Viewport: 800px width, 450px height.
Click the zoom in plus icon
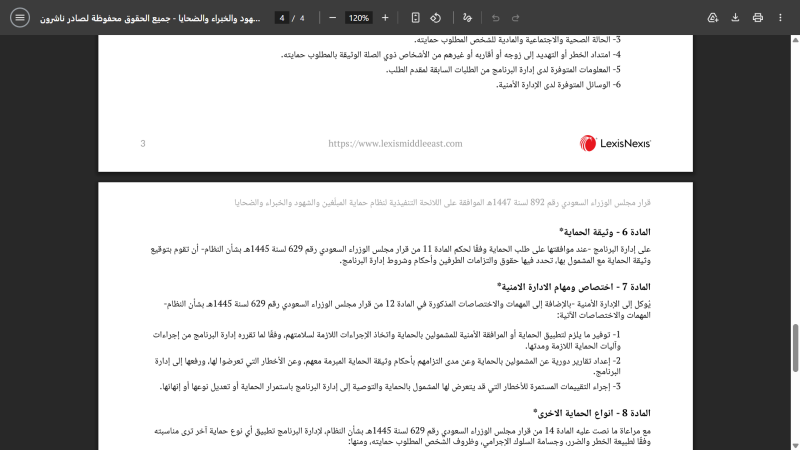(x=385, y=18)
